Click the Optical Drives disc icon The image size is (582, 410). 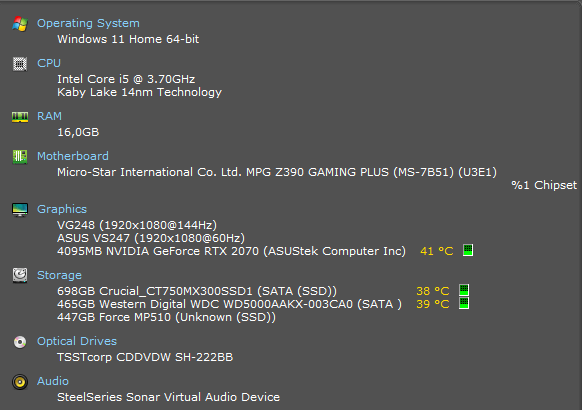click(x=20, y=342)
